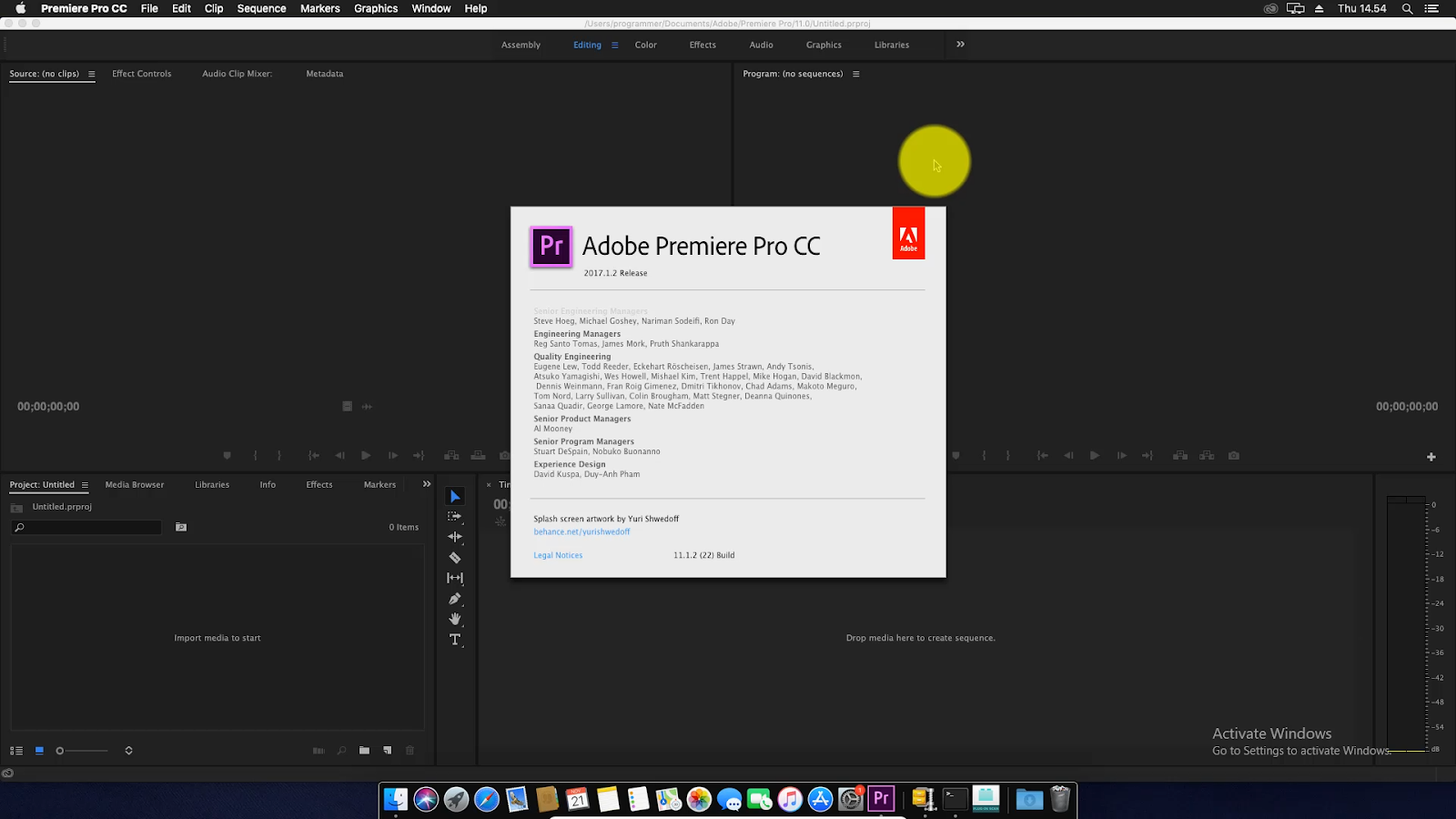Enable Icon View in the Project panel
This screenshot has height=819, width=1456.
pos(38,751)
